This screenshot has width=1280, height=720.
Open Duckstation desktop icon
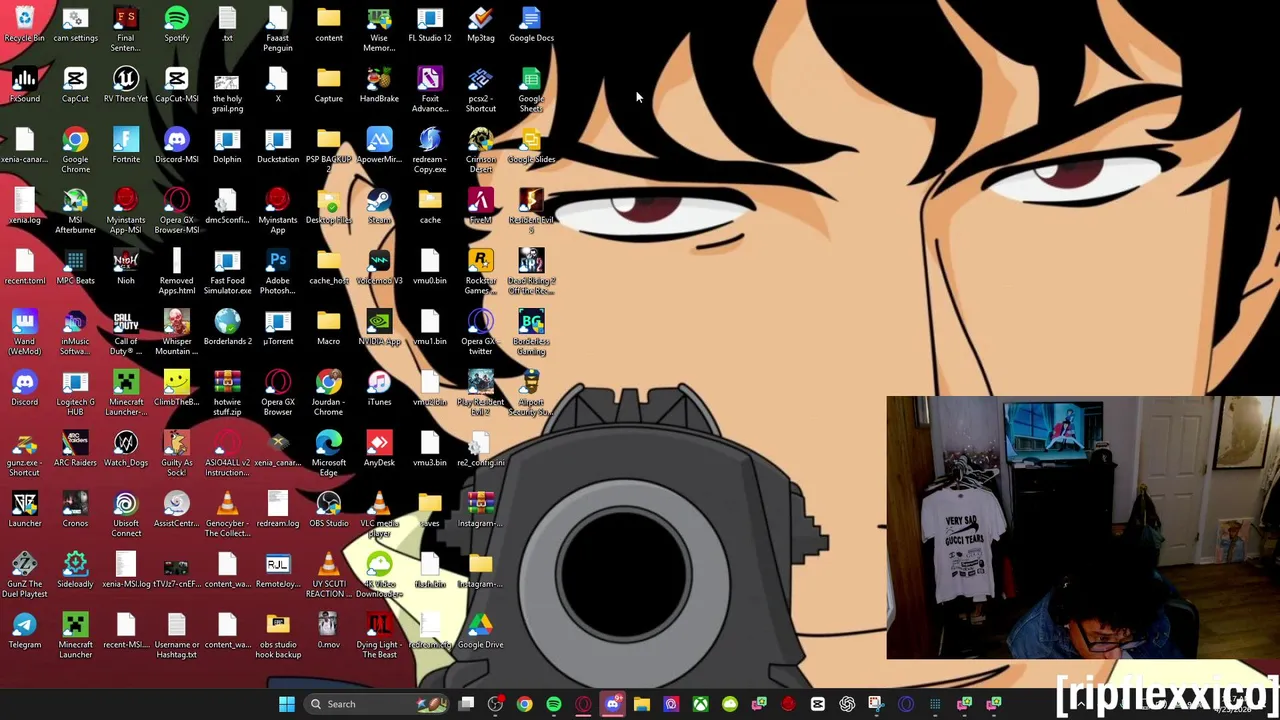[x=278, y=145]
